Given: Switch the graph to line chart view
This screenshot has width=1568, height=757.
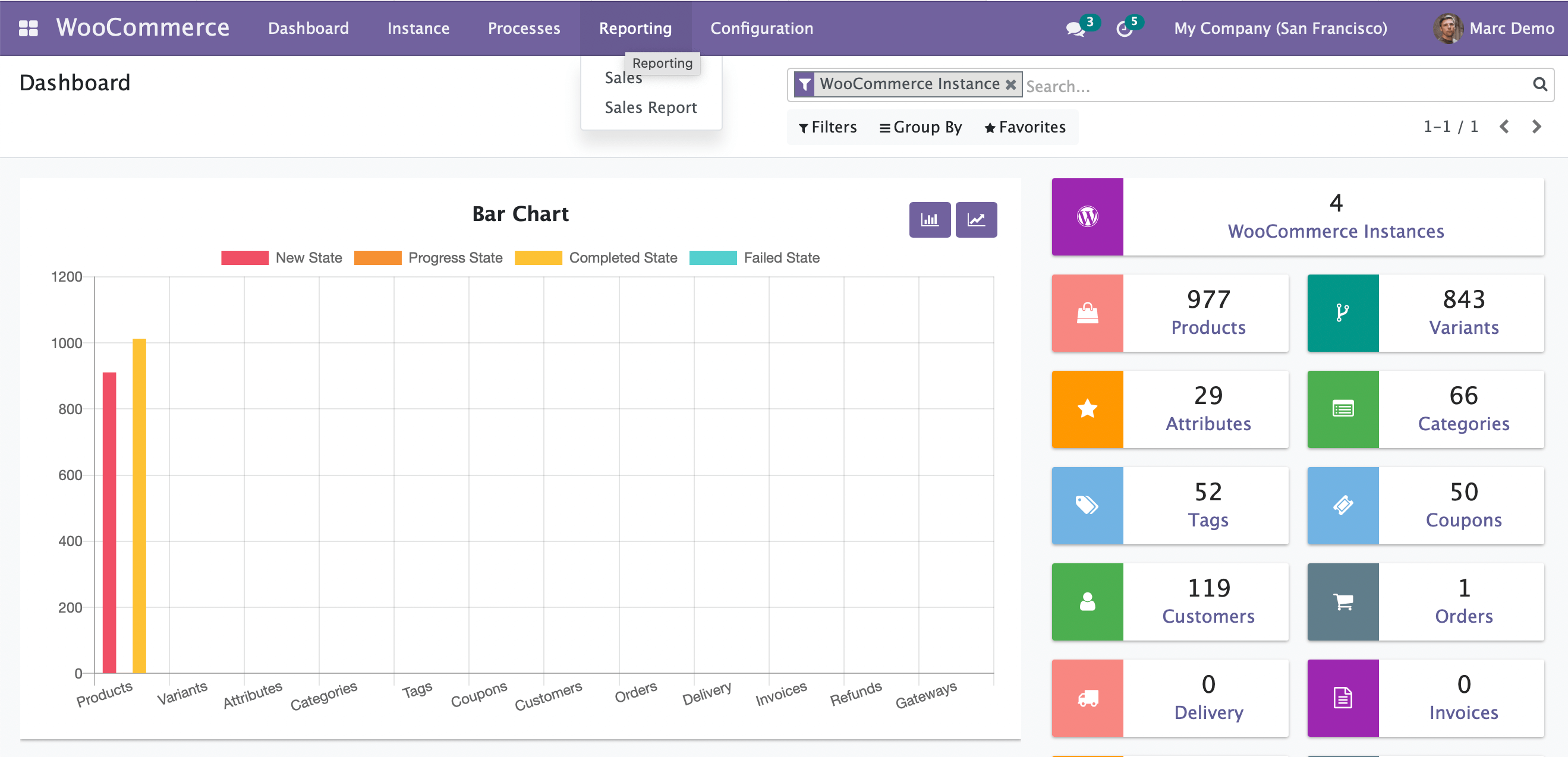Looking at the screenshot, I should [x=977, y=220].
